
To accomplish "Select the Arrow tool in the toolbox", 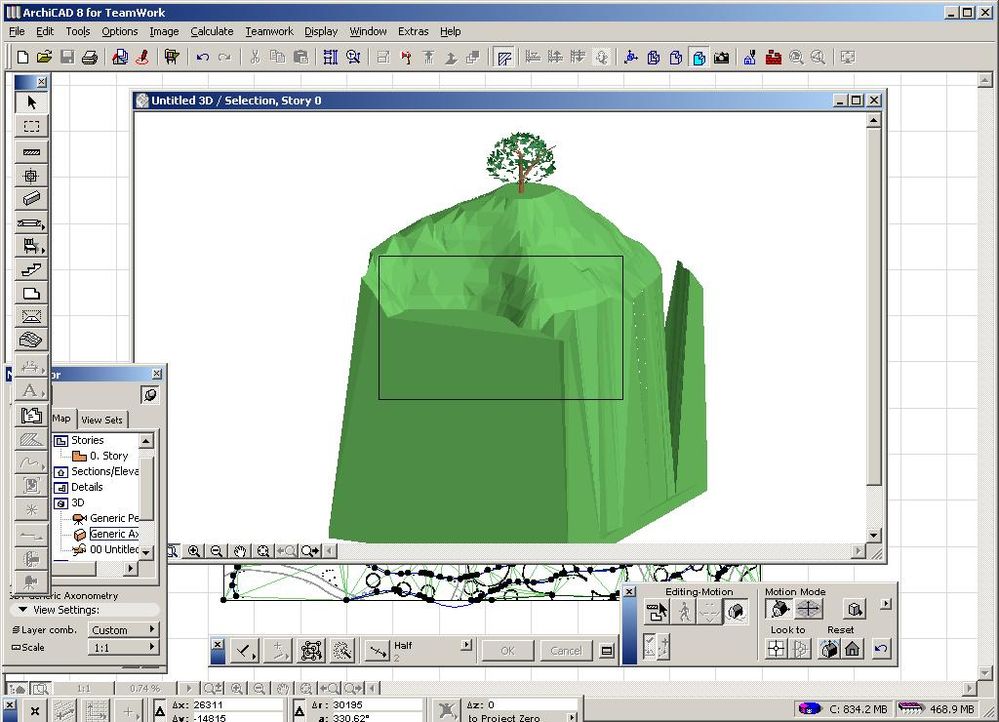I will [x=31, y=102].
